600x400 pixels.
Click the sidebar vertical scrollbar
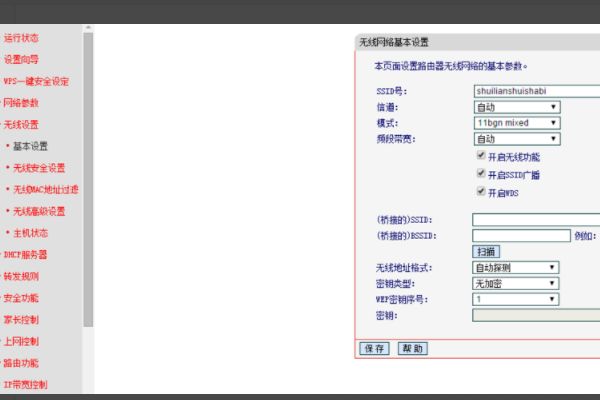tap(88, 180)
